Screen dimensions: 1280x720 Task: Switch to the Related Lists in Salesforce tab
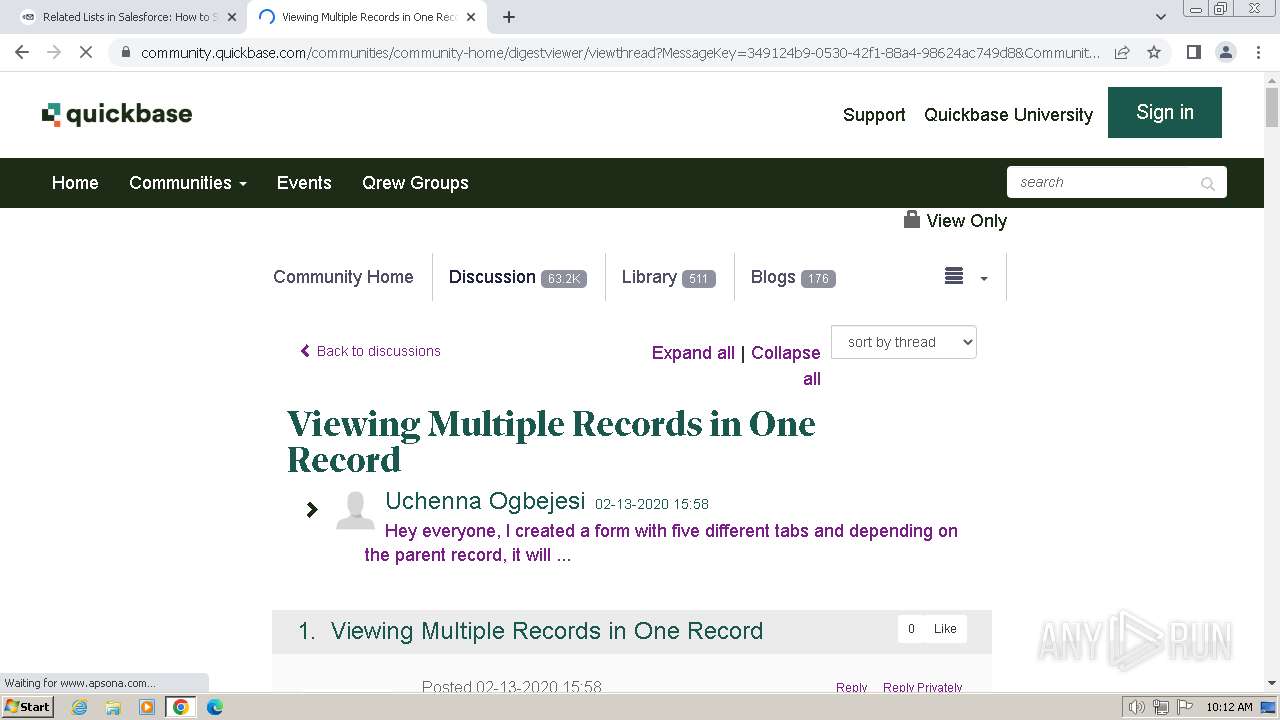click(129, 17)
